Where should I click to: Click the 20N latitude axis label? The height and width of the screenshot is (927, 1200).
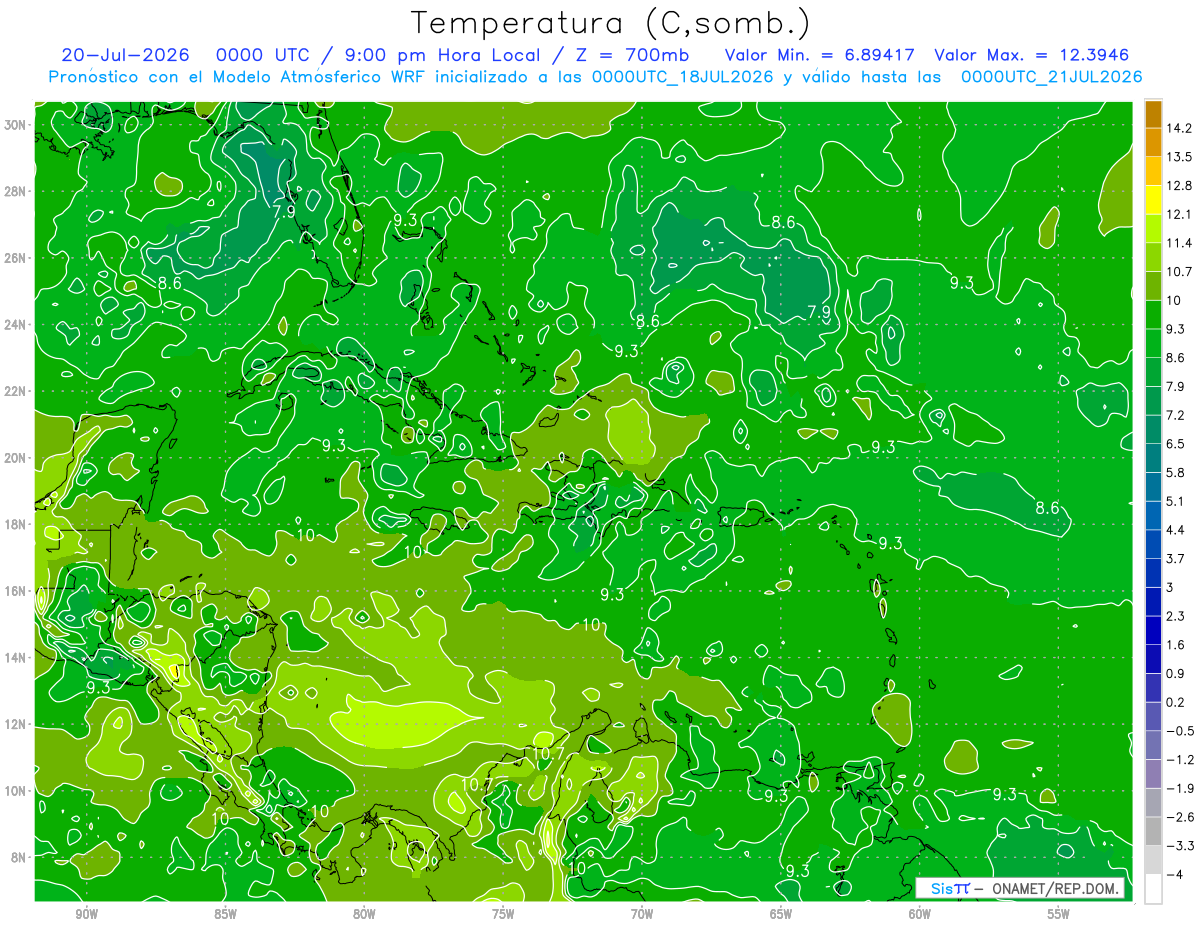[15, 458]
